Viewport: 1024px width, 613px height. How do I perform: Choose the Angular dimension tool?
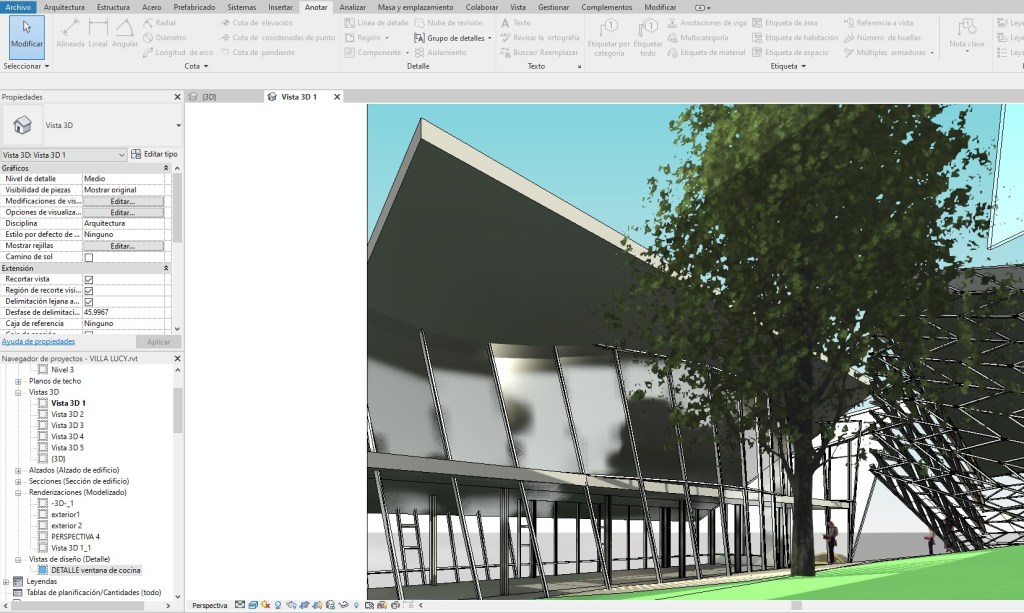(x=125, y=32)
